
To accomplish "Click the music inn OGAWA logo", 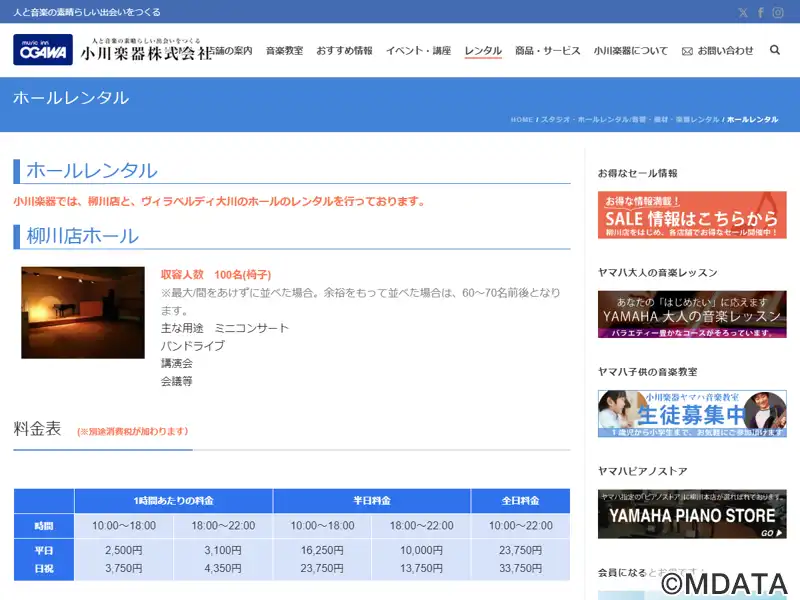I will coord(43,49).
